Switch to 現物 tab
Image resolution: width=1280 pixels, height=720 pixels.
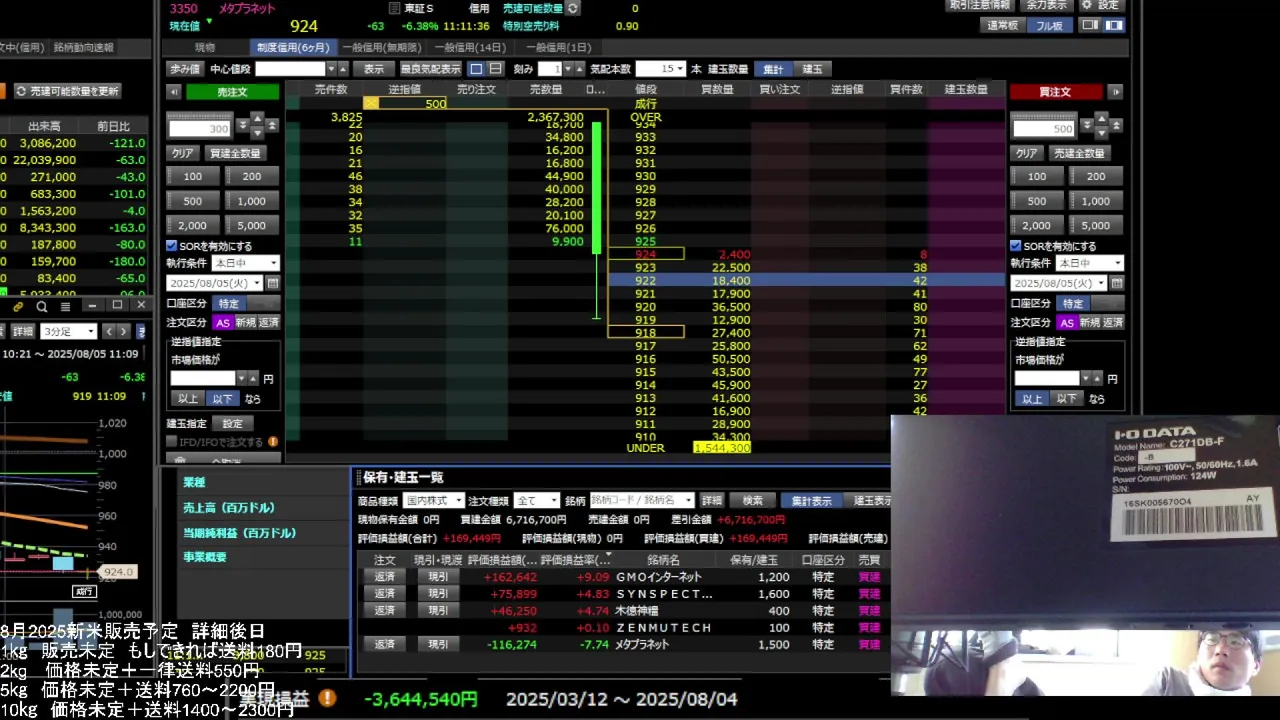point(205,48)
